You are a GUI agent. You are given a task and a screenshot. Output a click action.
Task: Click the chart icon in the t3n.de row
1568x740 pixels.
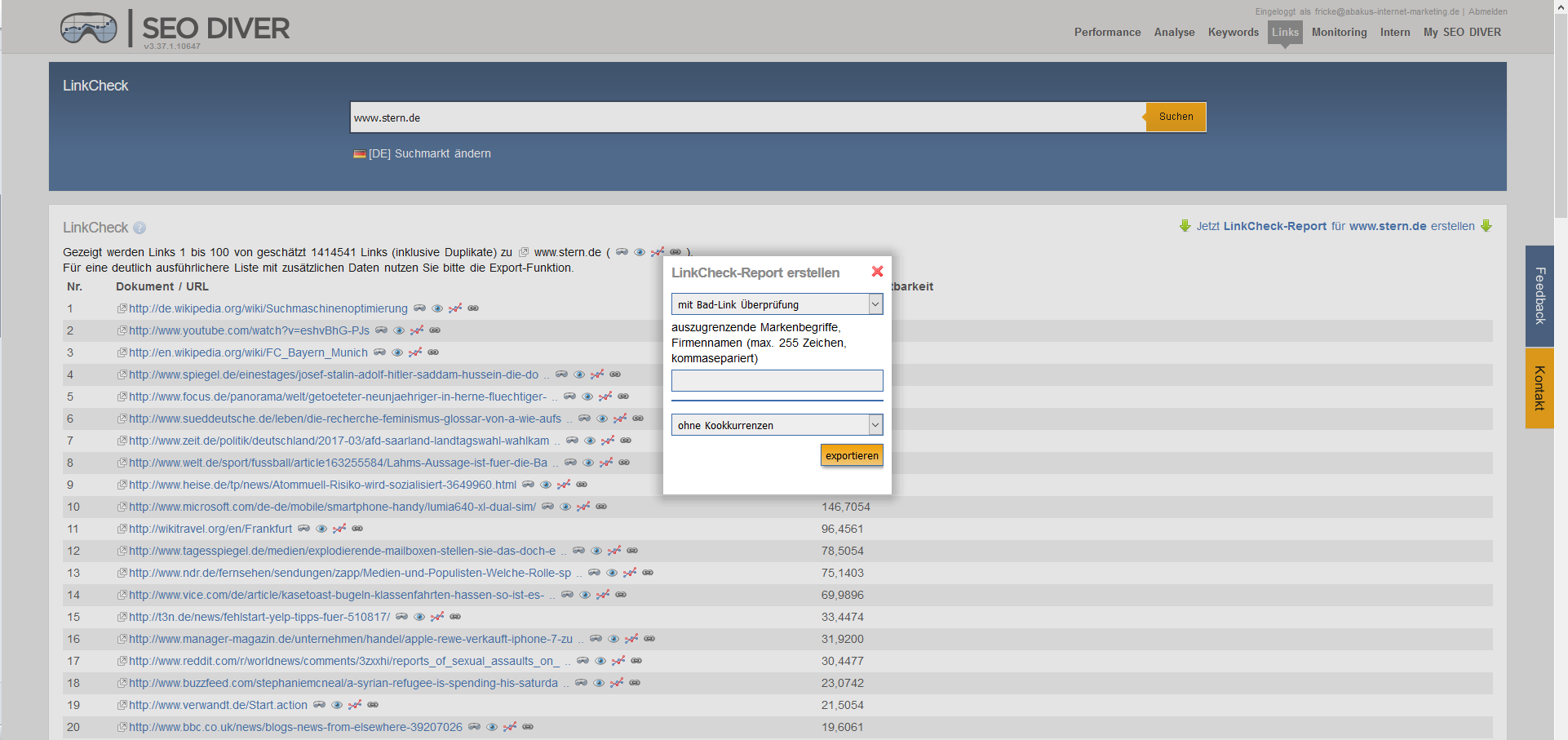coord(437,617)
